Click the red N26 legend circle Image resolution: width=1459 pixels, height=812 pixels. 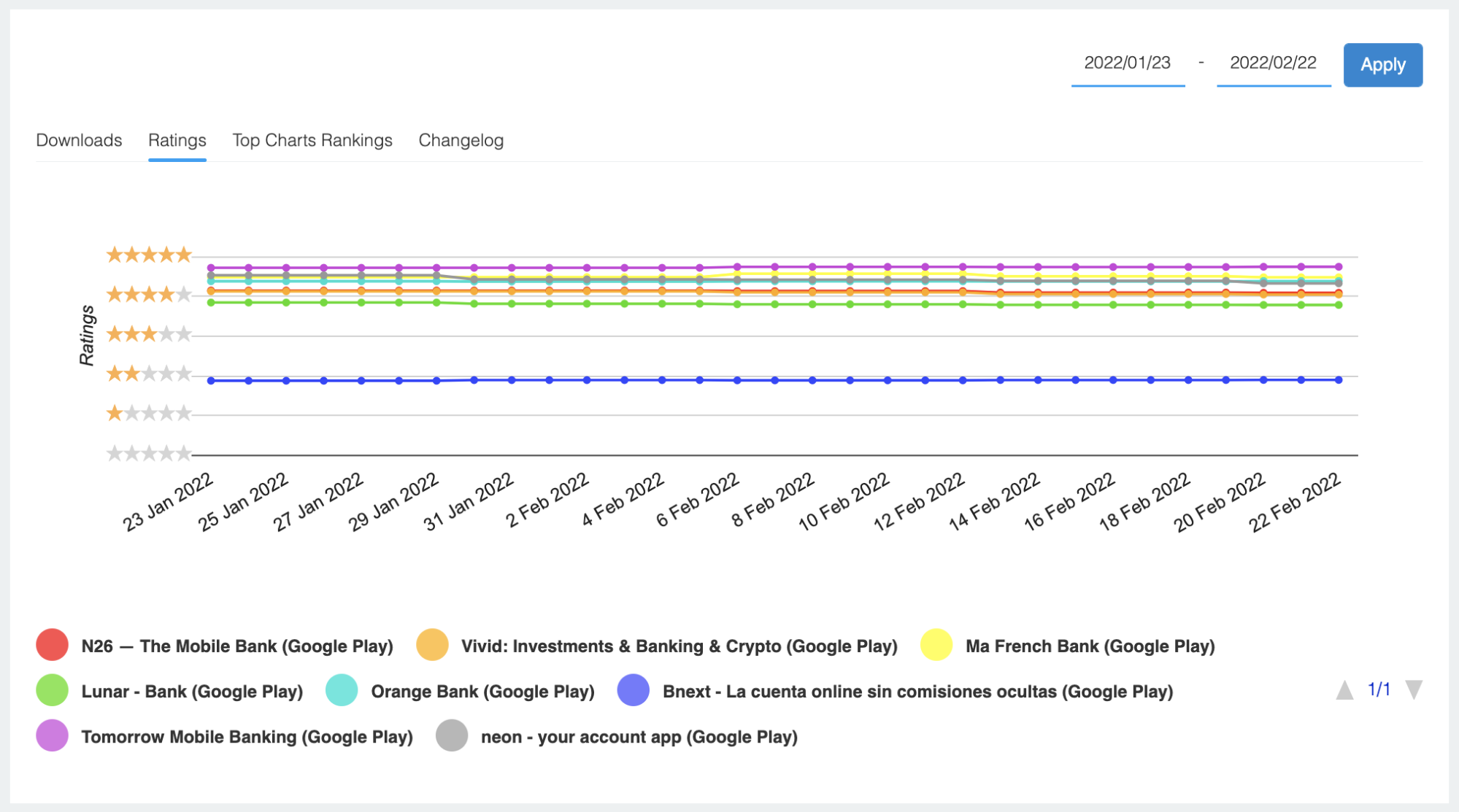[x=52, y=645]
